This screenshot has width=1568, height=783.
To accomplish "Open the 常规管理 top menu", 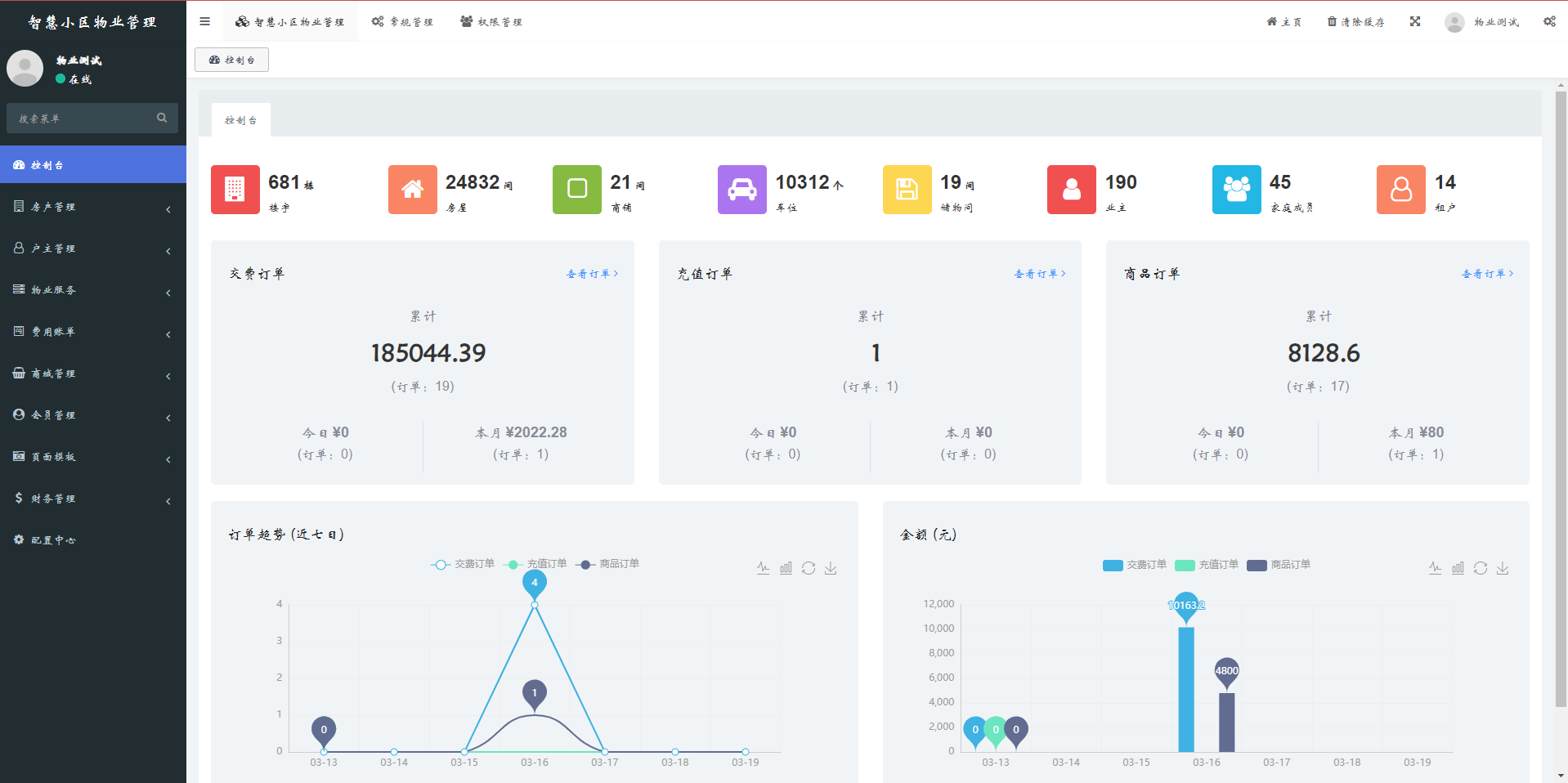I will (402, 21).
